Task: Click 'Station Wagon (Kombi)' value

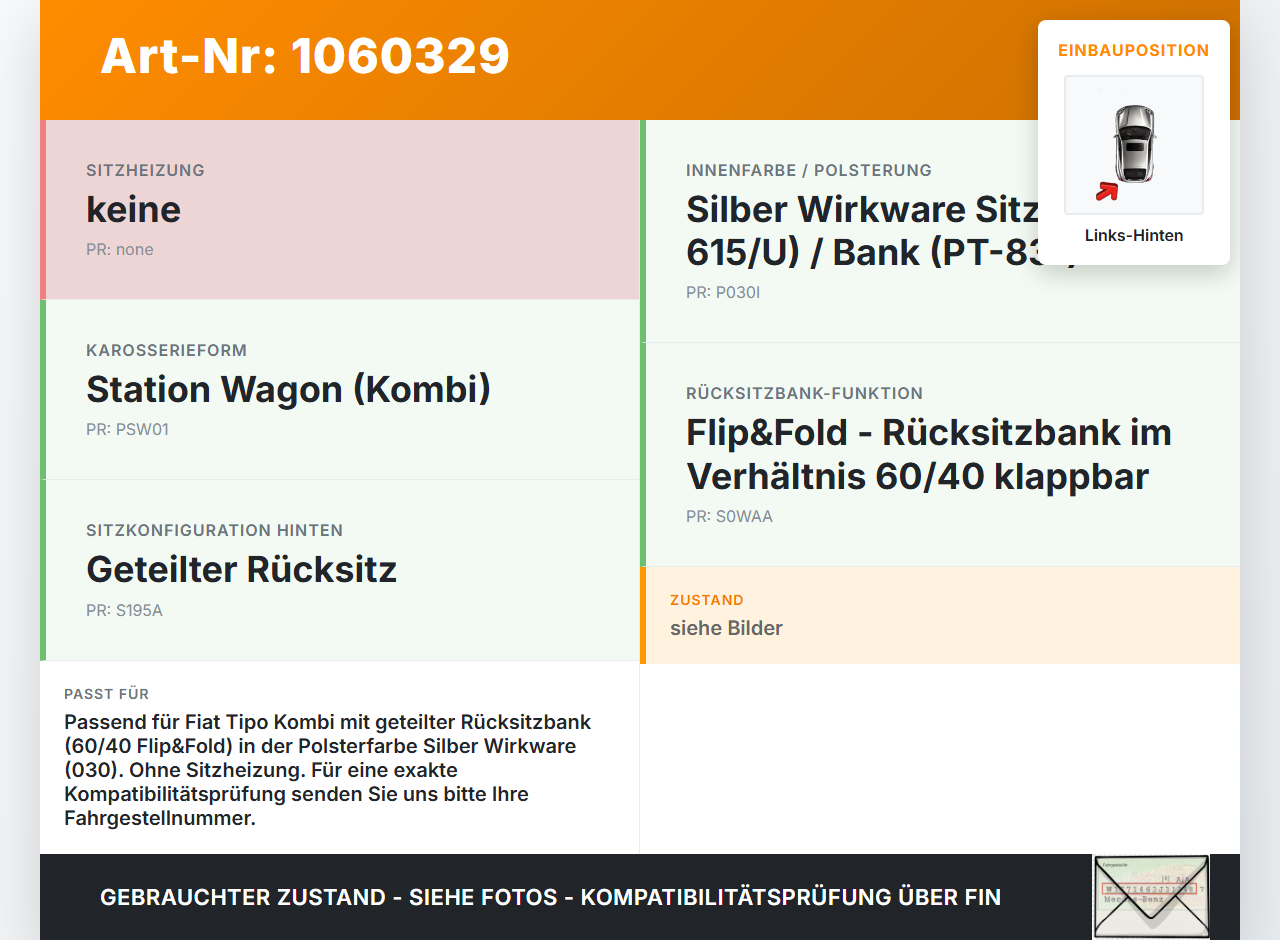Action: pos(289,389)
